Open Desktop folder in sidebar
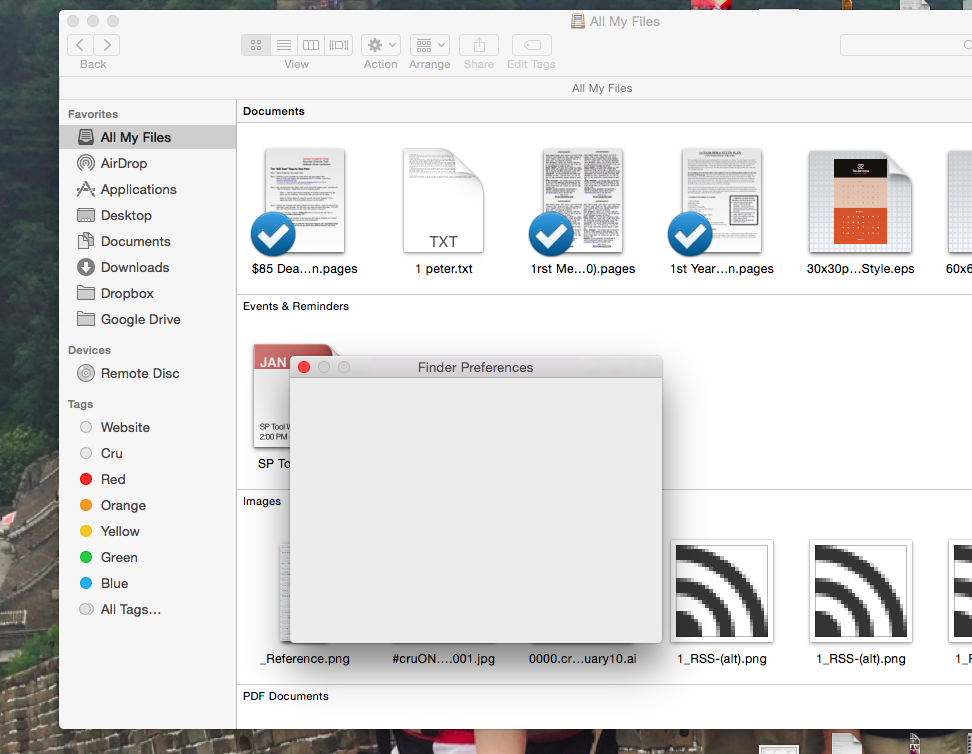Image resolution: width=972 pixels, height=754 pixels. [148, 215]
